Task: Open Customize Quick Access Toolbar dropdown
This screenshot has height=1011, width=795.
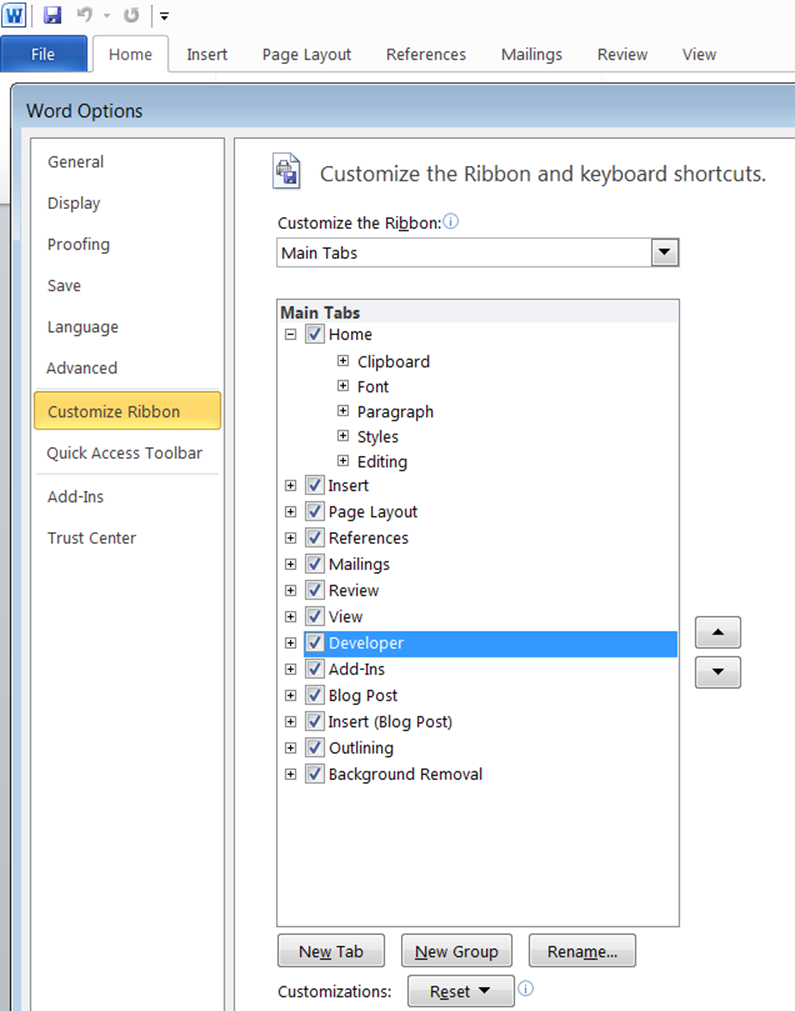Action: coord(164,16)
